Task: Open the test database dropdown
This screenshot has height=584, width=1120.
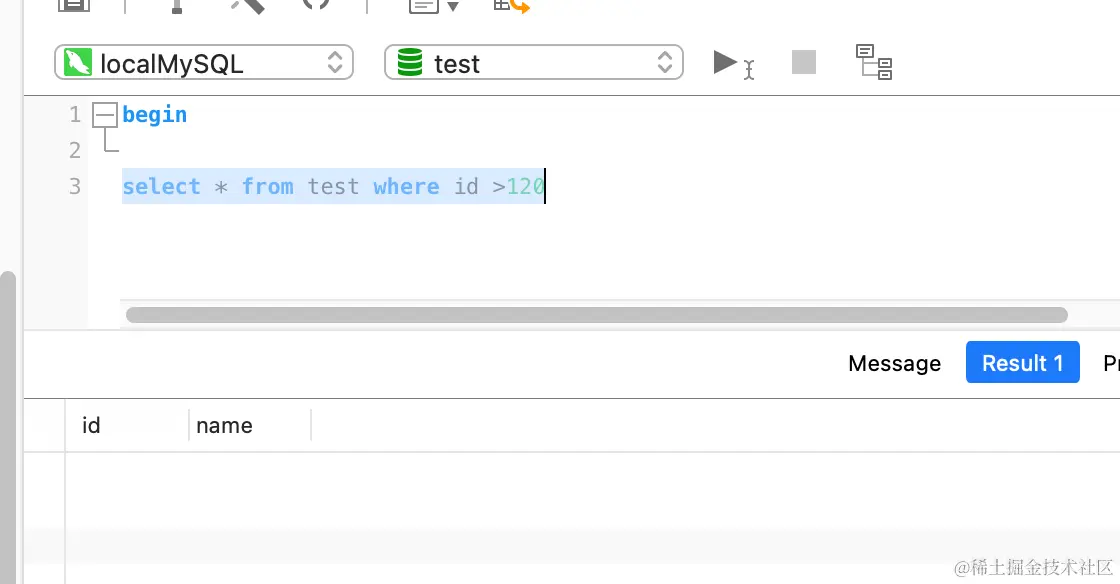Action: tap(534, 63)
